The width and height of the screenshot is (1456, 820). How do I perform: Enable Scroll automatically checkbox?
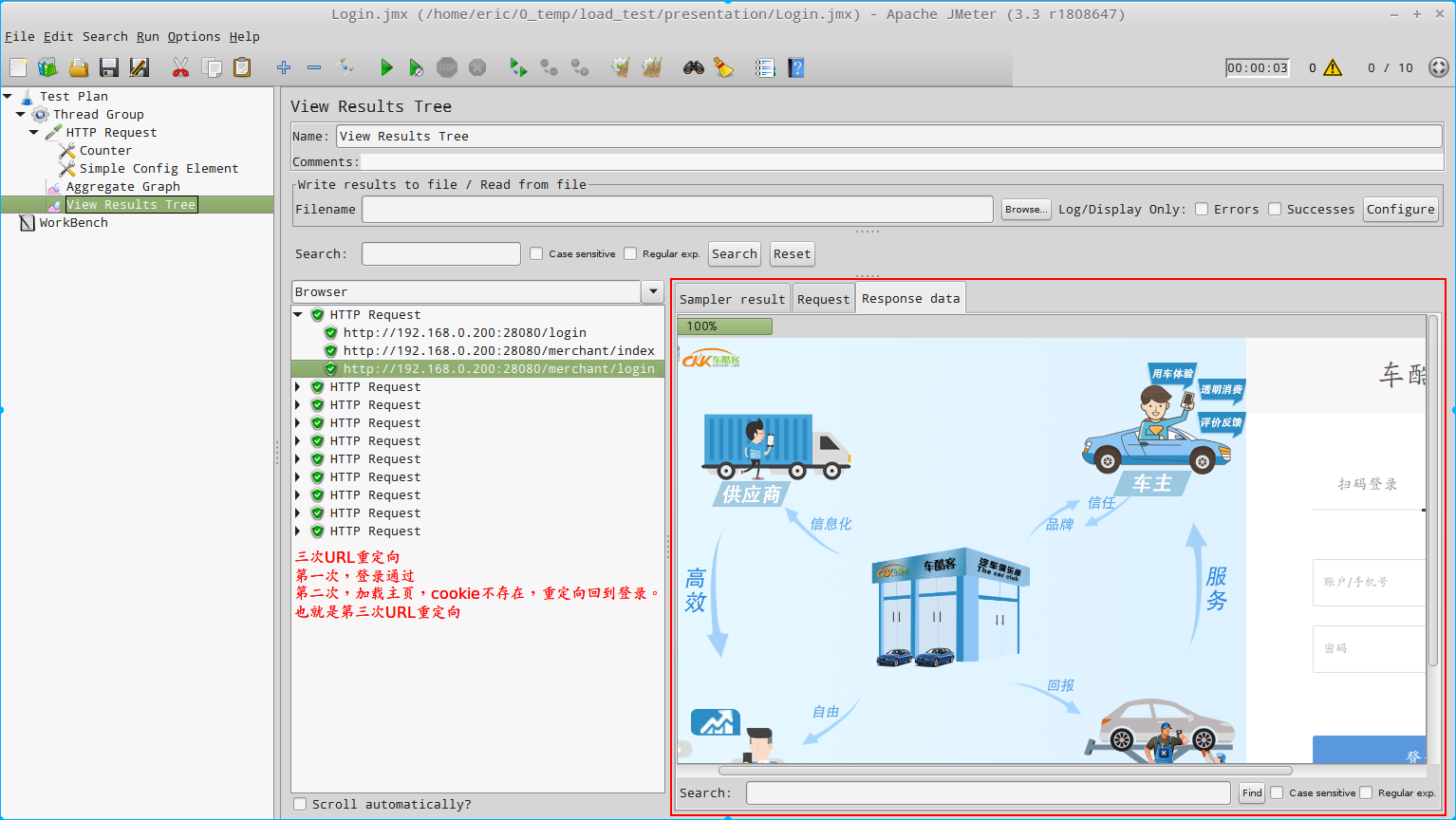(300, 804)
